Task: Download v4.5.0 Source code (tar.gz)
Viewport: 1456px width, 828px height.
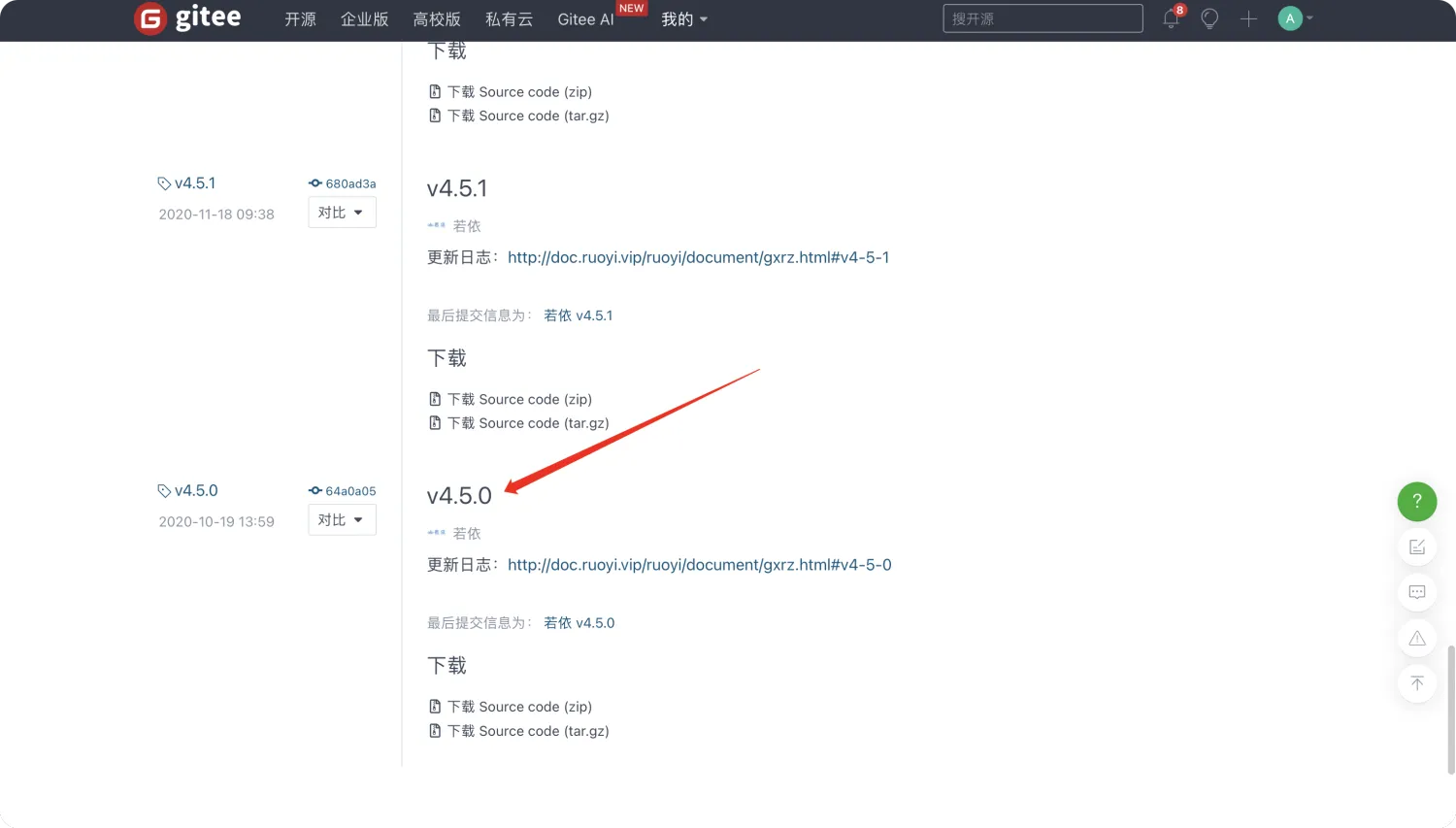Action: [528, 731]
